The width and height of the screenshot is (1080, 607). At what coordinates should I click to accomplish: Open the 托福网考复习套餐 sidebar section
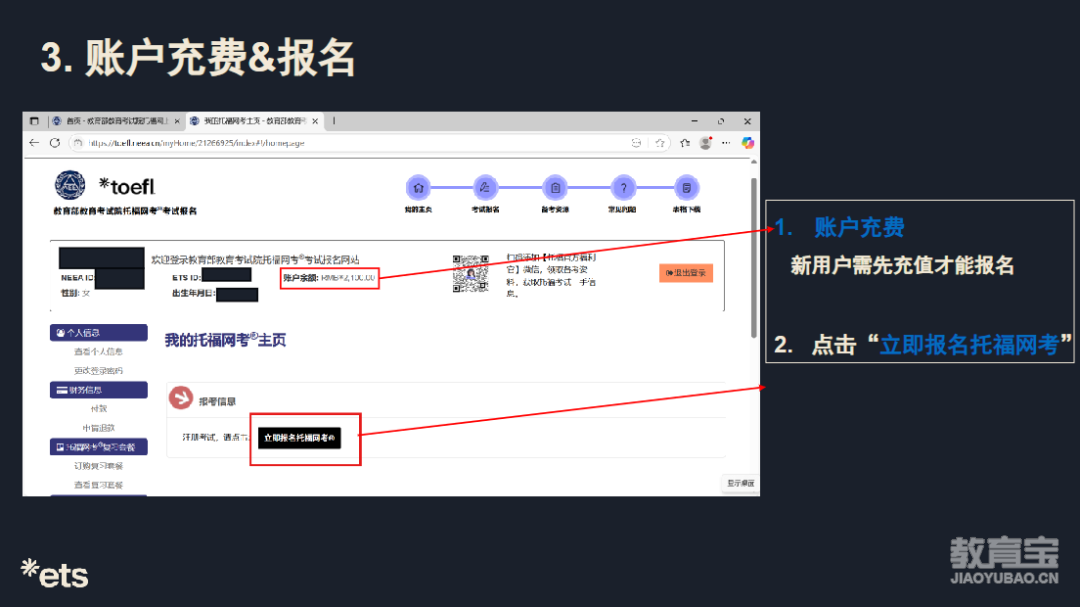[x=98, y=447]
